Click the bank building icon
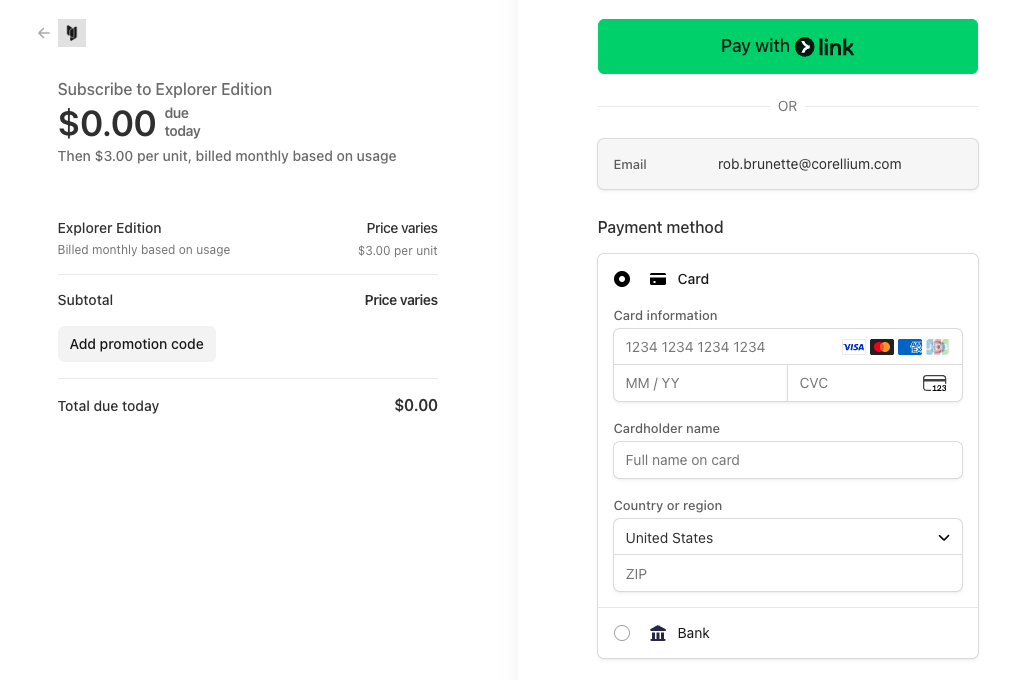This screenshot has height=680, width=1026. 658,633
